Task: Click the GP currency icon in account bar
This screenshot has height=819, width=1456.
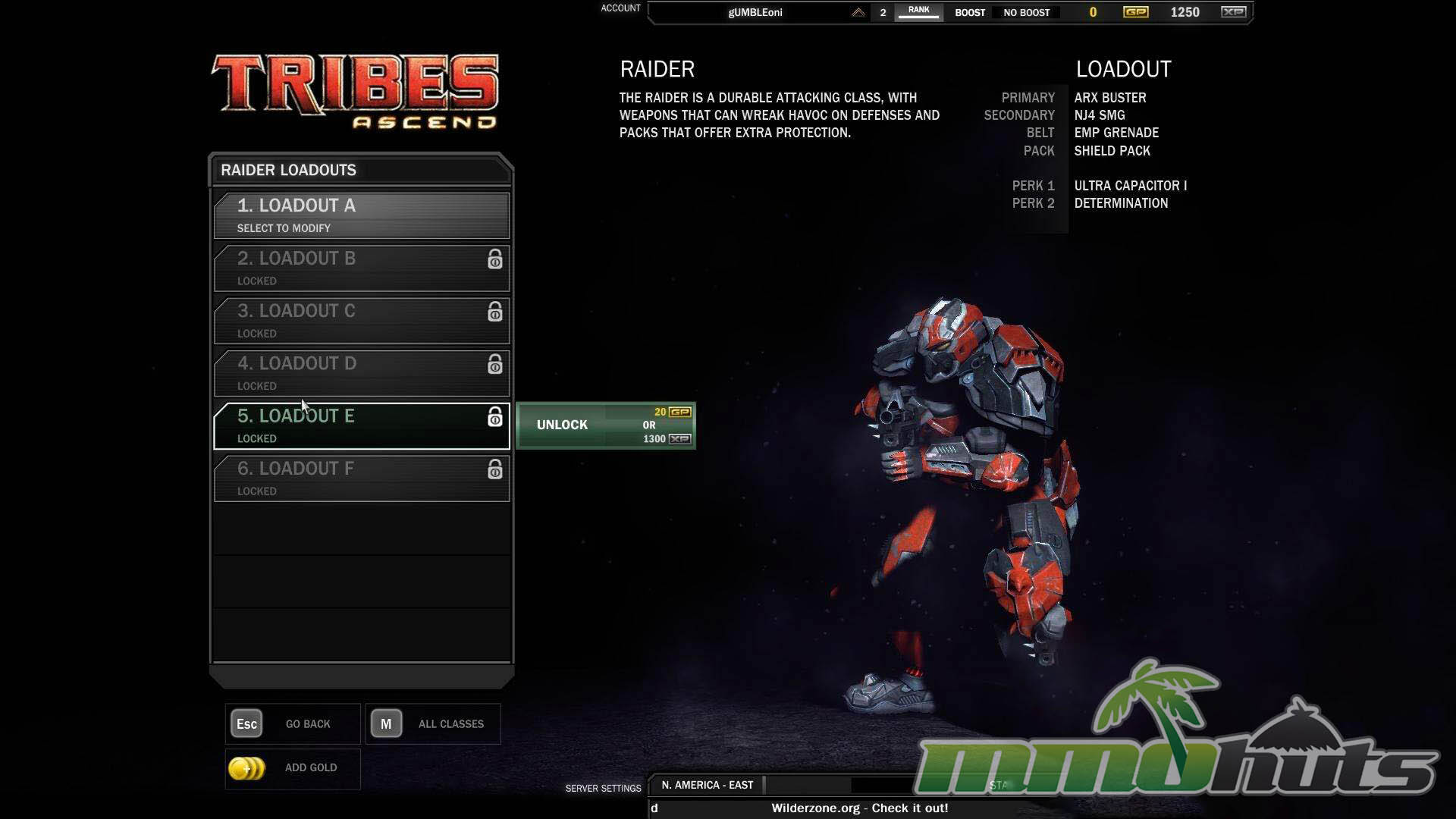Action: [x=1135, y=12]
